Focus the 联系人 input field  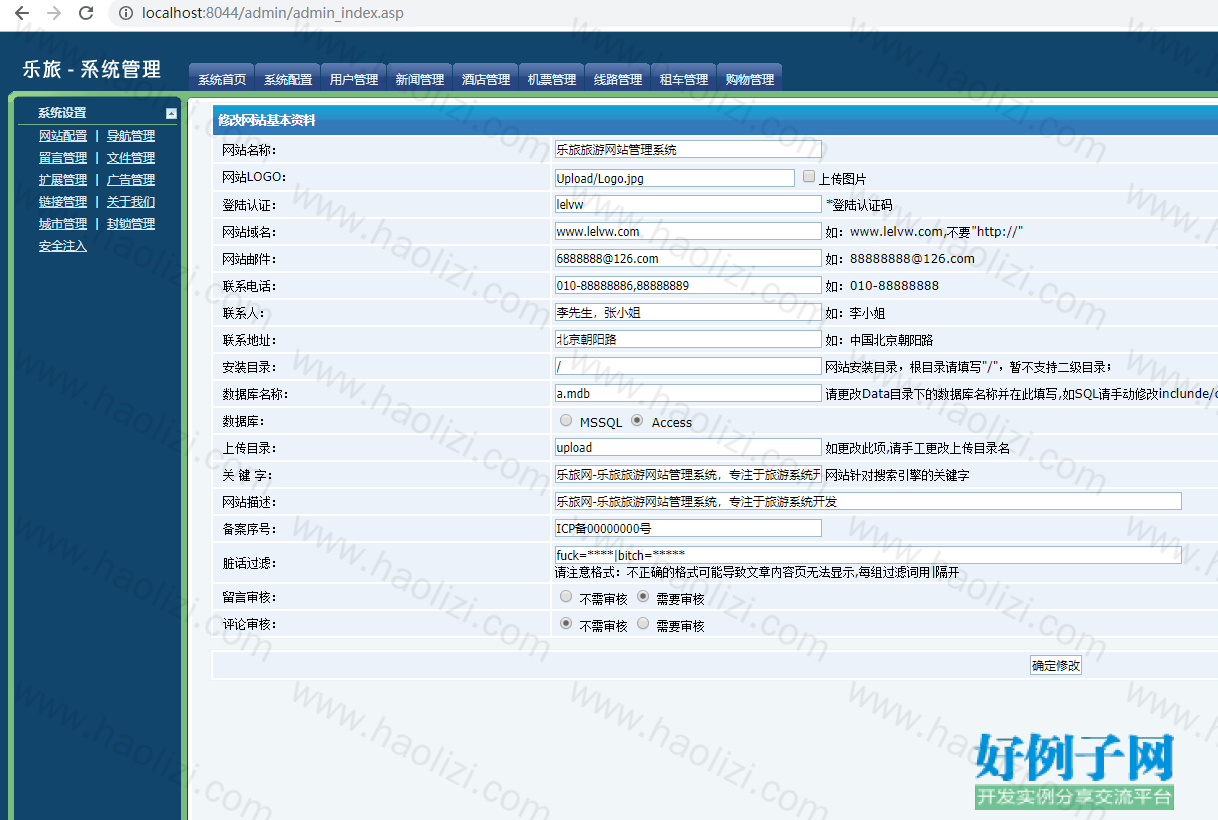pyautogui.click(x=688, y=312)
